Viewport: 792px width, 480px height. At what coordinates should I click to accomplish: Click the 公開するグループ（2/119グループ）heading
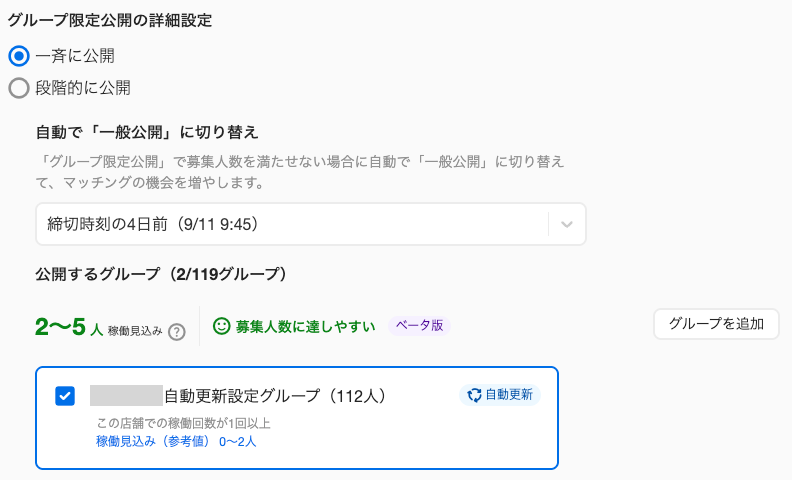click(x=161, y=274)
